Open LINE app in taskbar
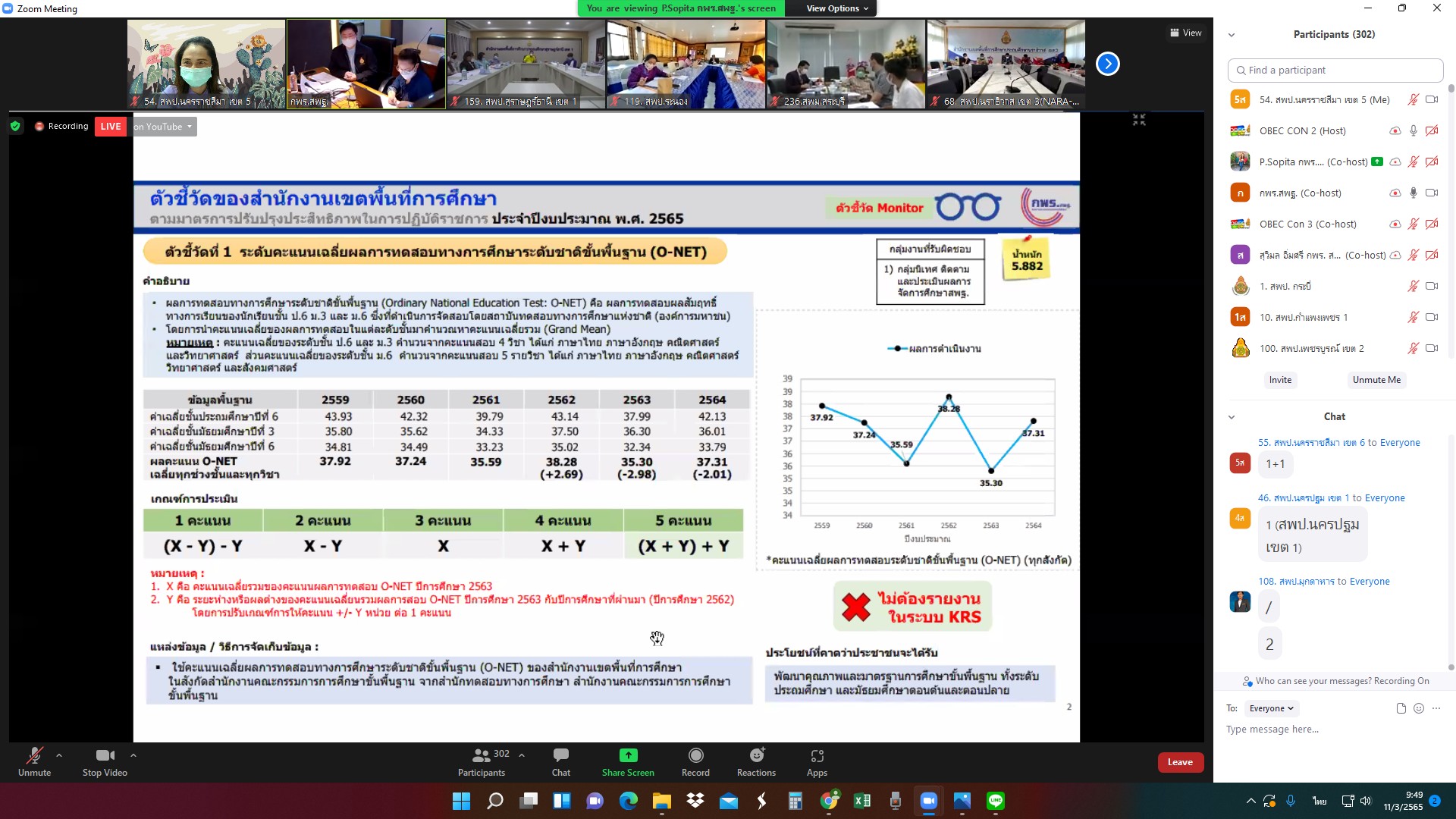The width and height of the screenshot is (1456, 819). (x=996, y=801)
